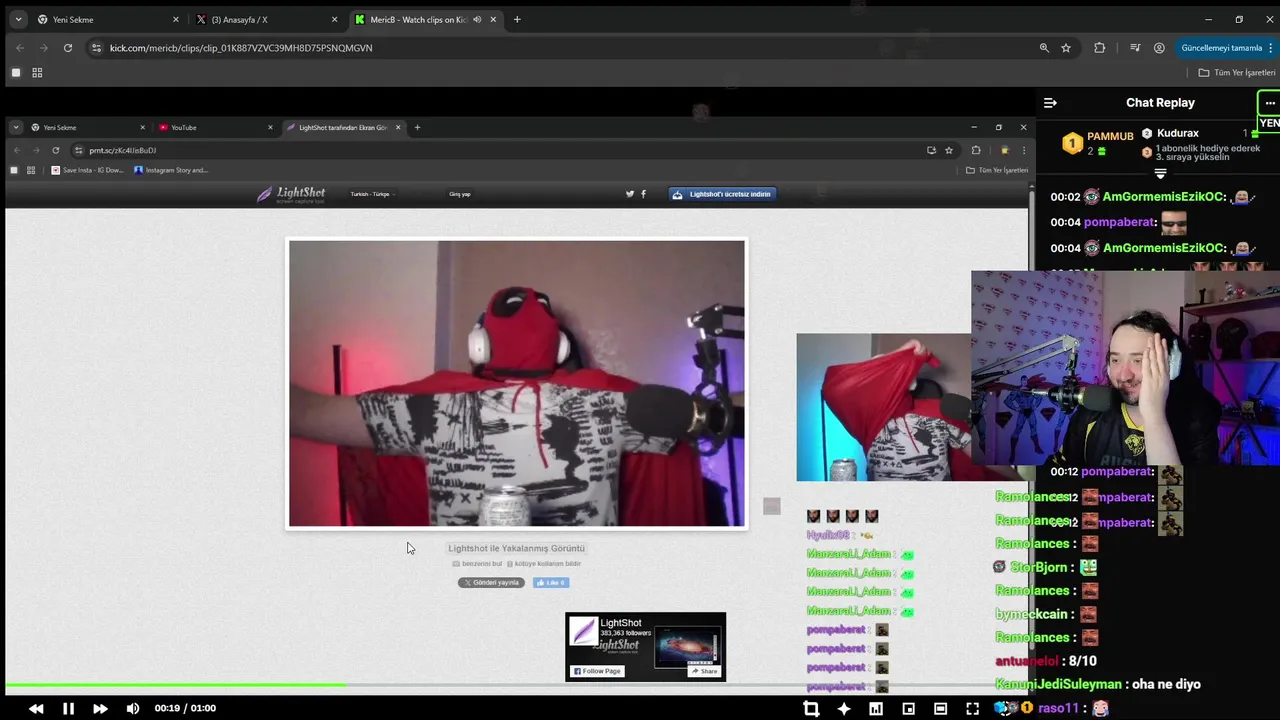The height and width of the screenshot is (720, 1280).
Task: Click the Facebook icon in the LightShot header
Action: [643, 194]
